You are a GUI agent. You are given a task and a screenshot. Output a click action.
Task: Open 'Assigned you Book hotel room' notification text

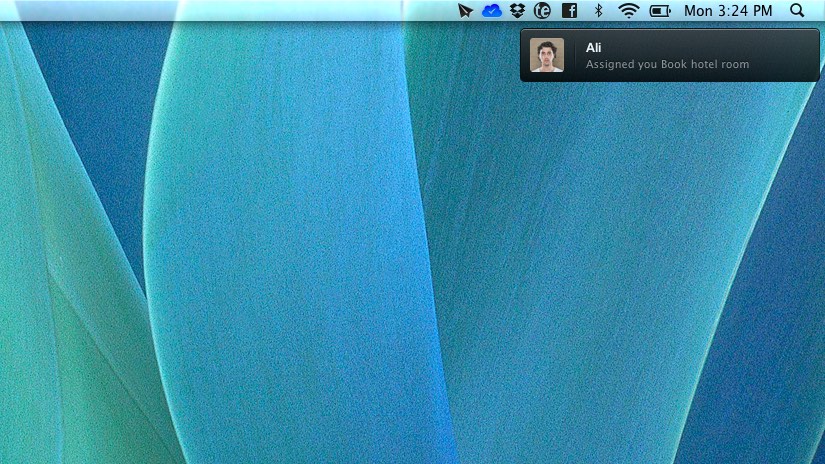[667, 64]
